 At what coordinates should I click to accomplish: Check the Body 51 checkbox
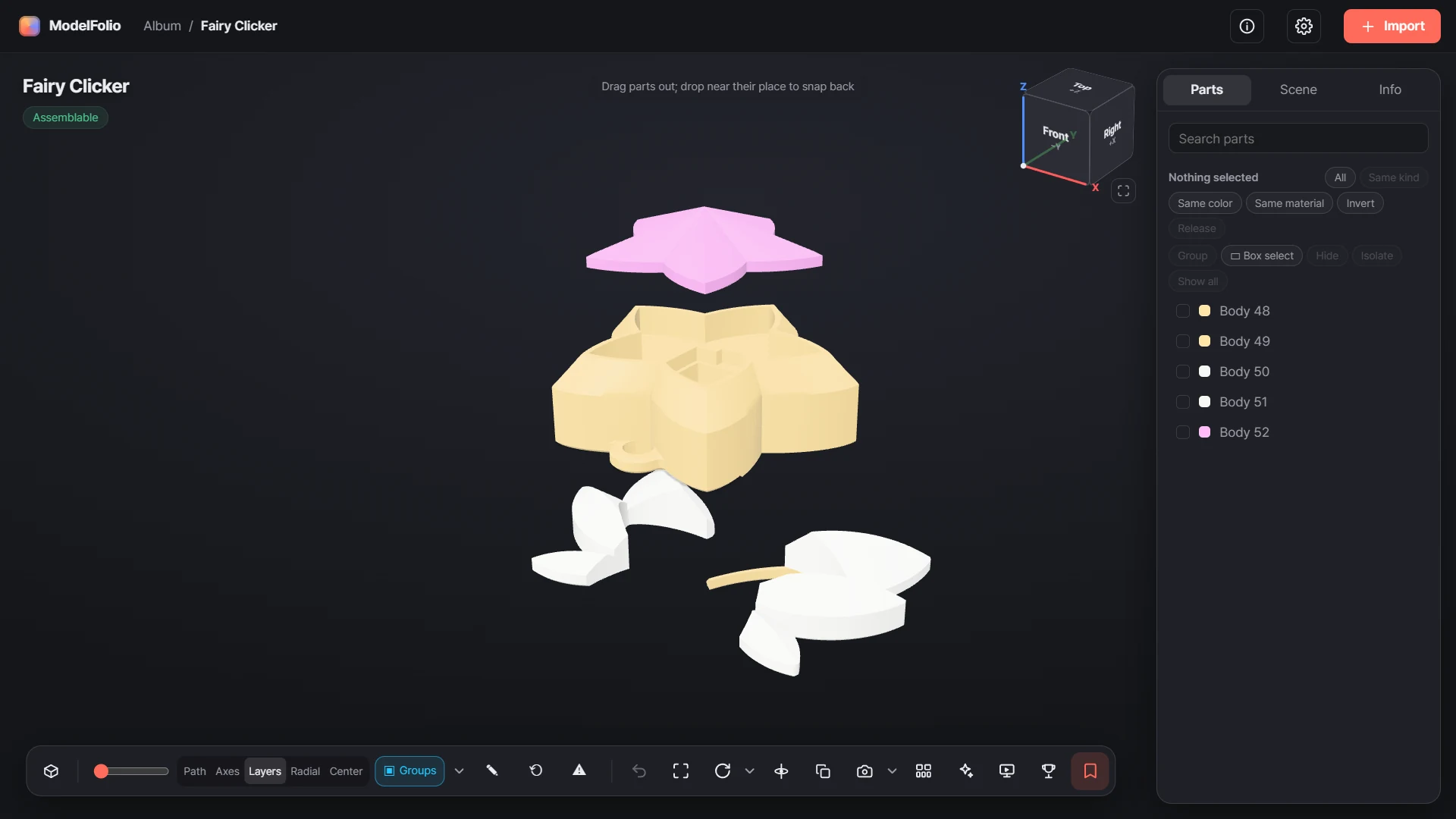1182,402
